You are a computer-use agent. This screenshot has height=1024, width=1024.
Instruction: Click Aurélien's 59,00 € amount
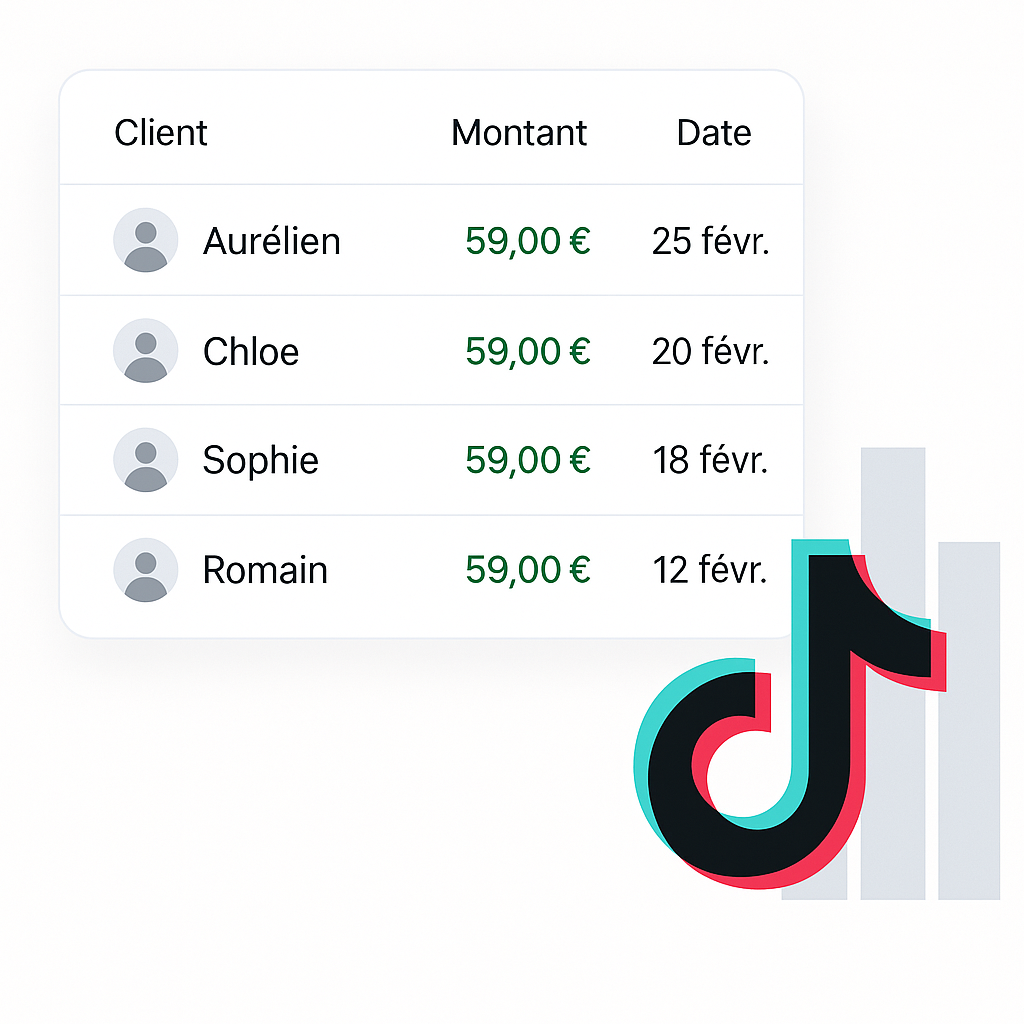pos(528,241)
